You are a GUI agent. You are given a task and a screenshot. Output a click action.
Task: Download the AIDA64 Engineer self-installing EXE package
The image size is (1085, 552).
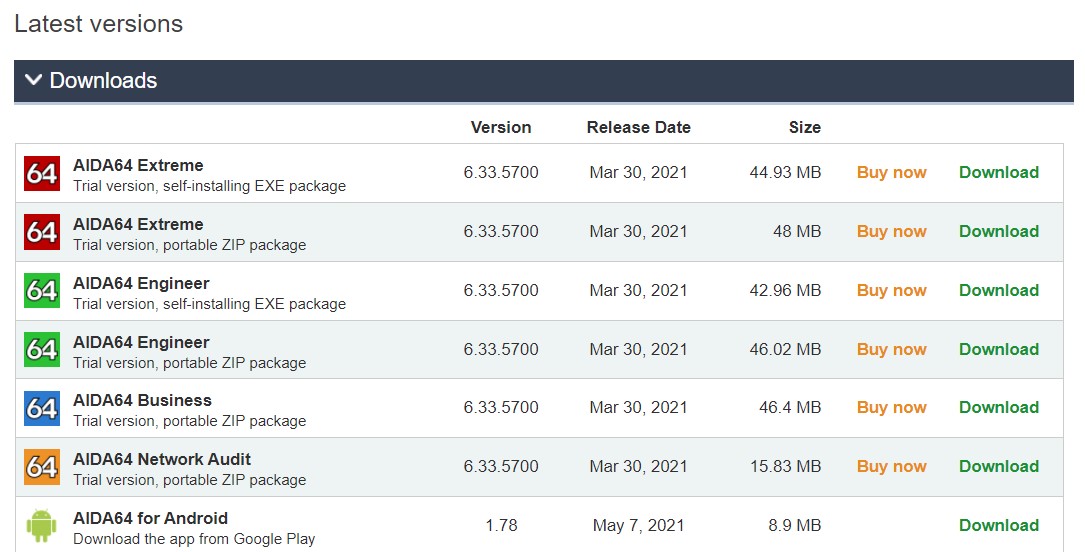coord(998,290)
